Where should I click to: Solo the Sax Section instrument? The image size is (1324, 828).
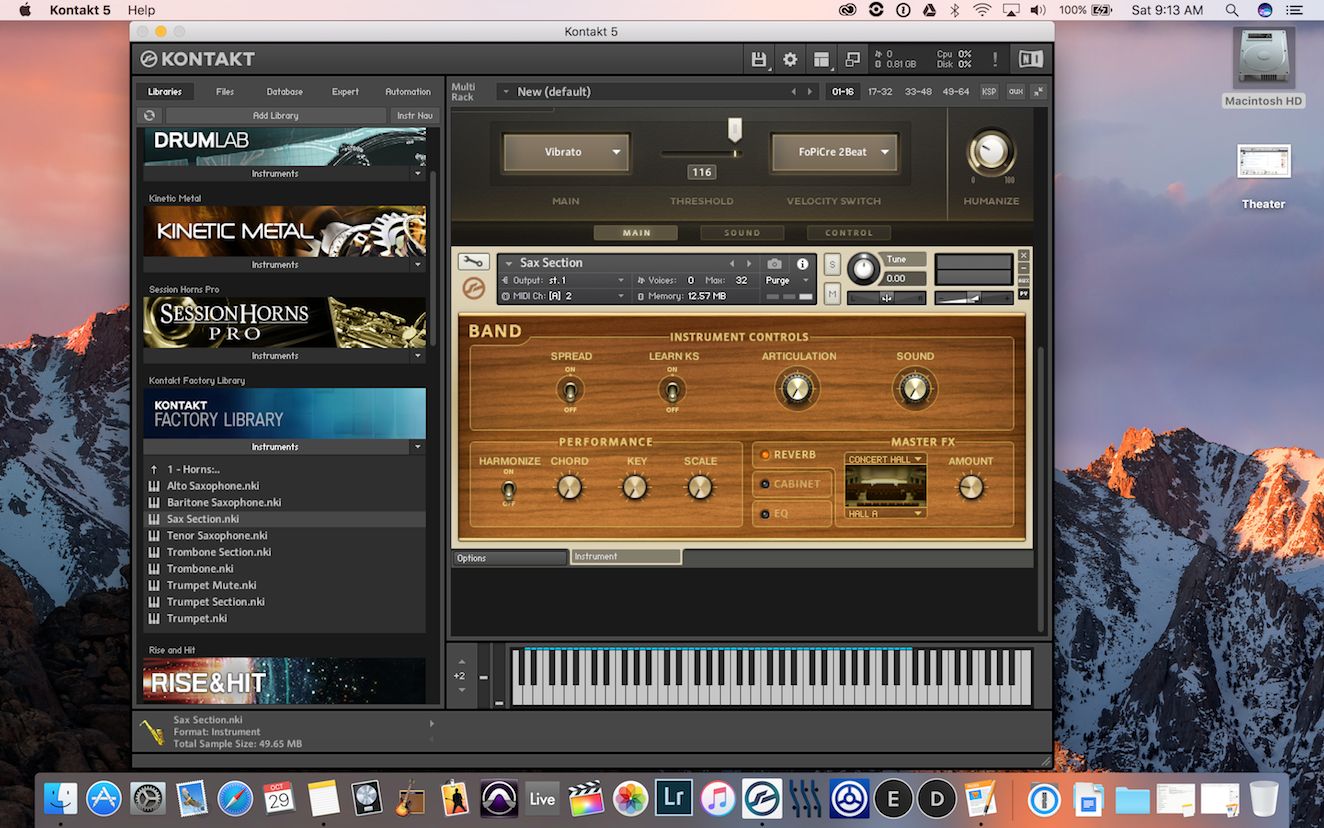[832, 265]
